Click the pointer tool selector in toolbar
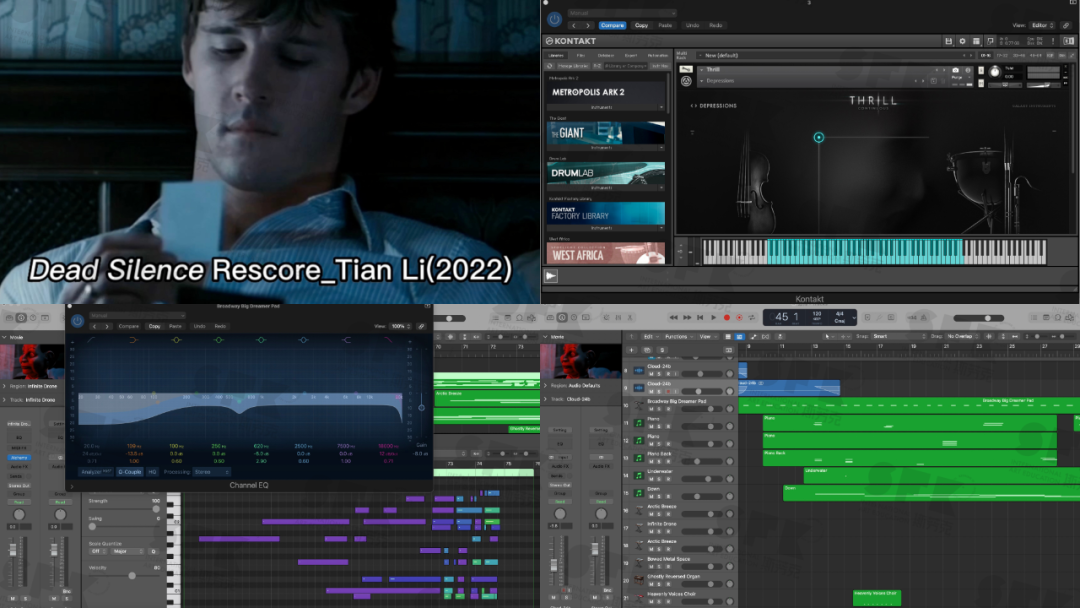Viewport: 1080px width, 608px height. pyautogui.click(x=828, y=337)
